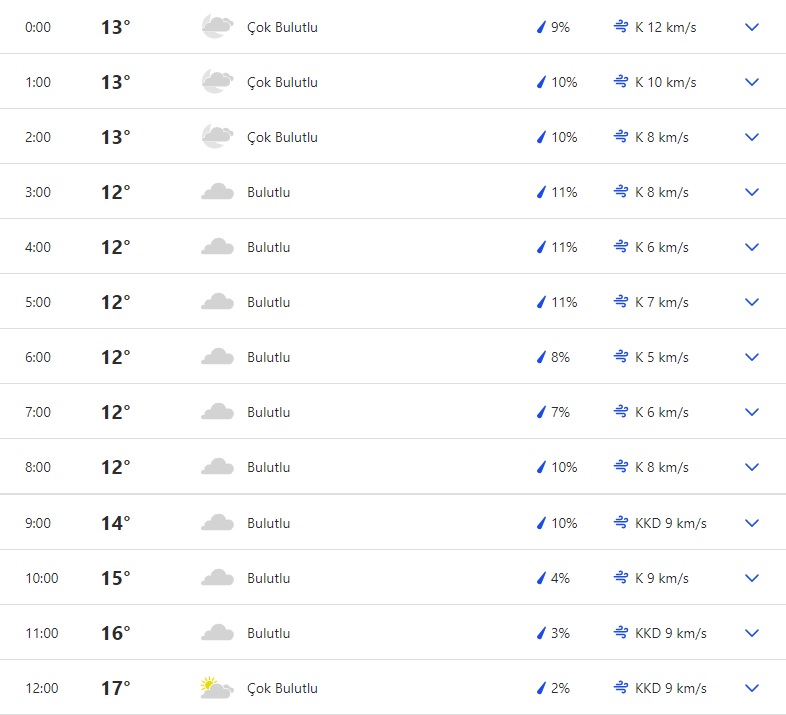Expand the 6:00 forecast row chevron

click(752, 357)
